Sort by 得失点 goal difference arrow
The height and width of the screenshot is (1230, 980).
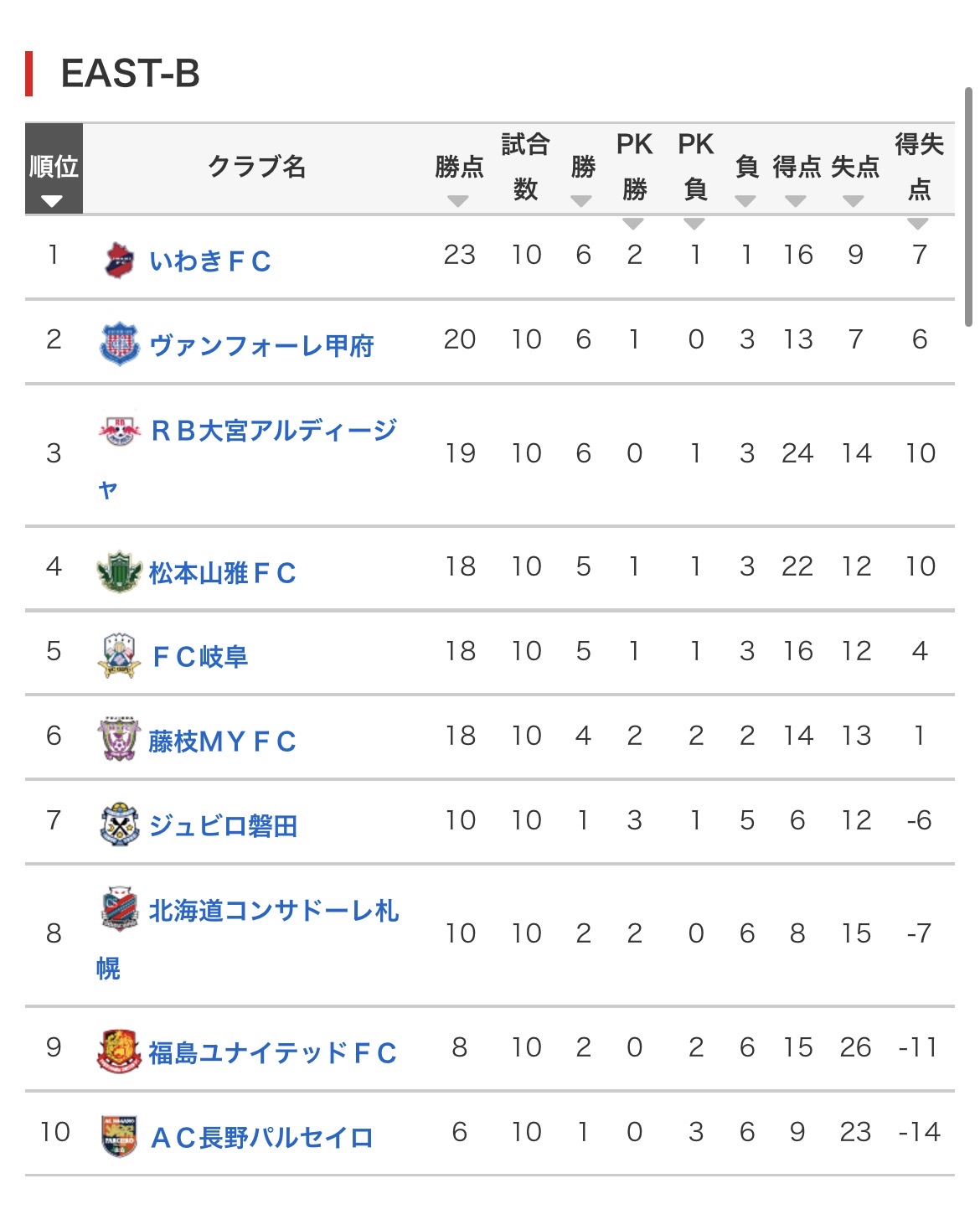tap(918, 224)
